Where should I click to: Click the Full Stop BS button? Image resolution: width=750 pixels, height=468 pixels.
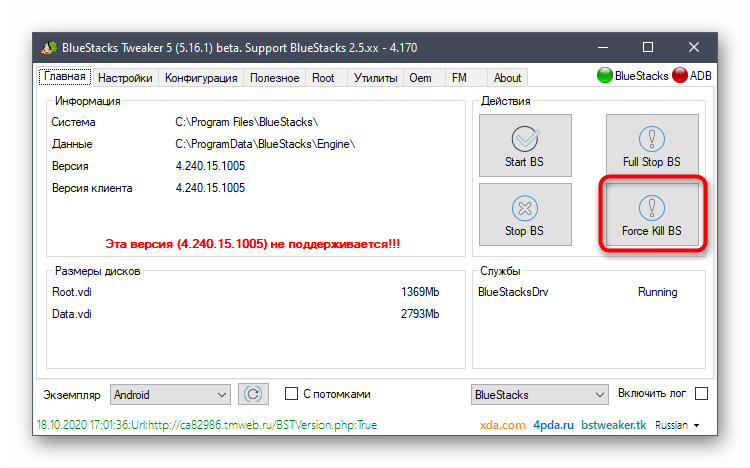tap(652, 145)
